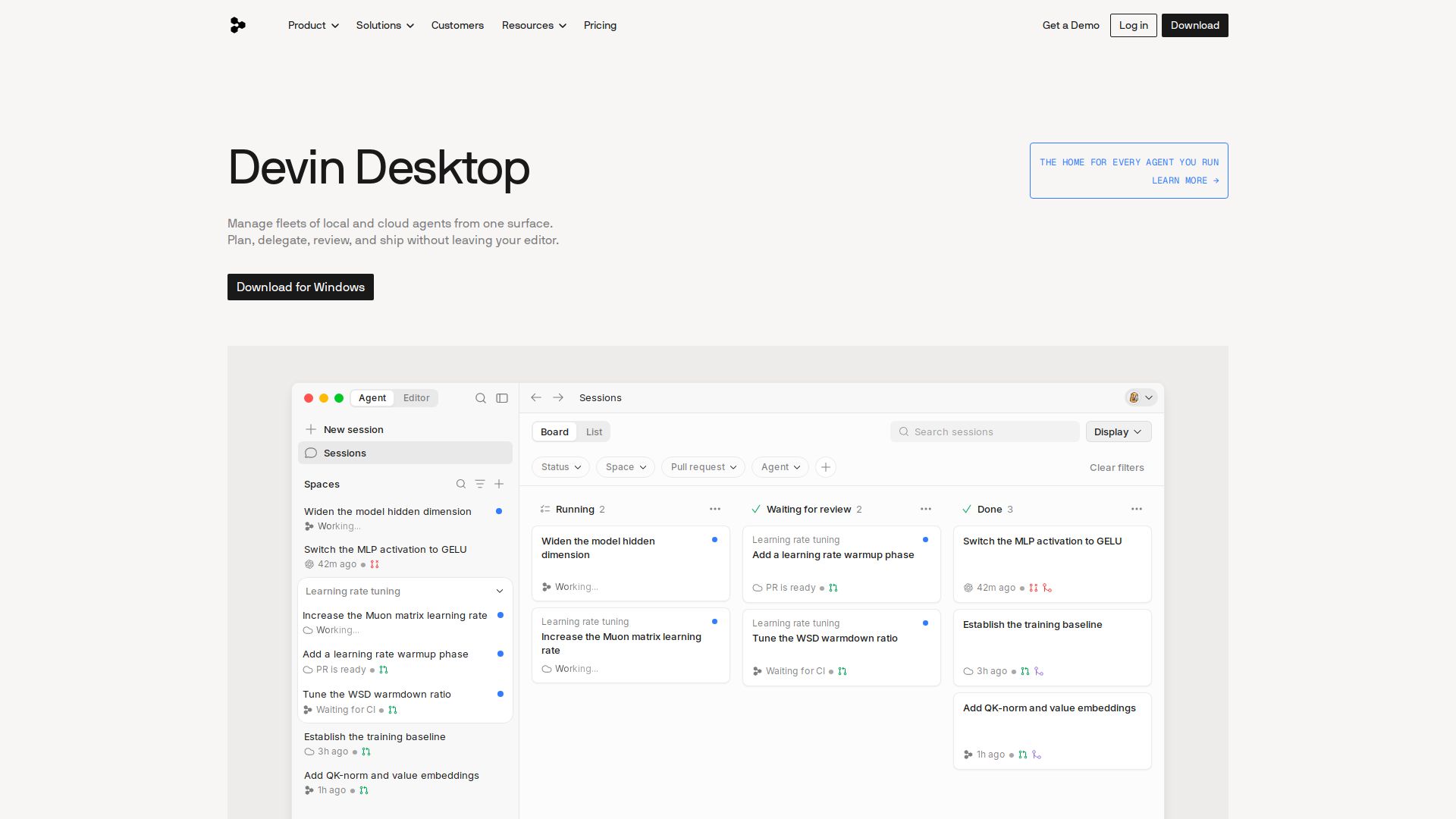Click Clear filters link
Screen dimensions: 1456x819
click(x=1117, y=467)
